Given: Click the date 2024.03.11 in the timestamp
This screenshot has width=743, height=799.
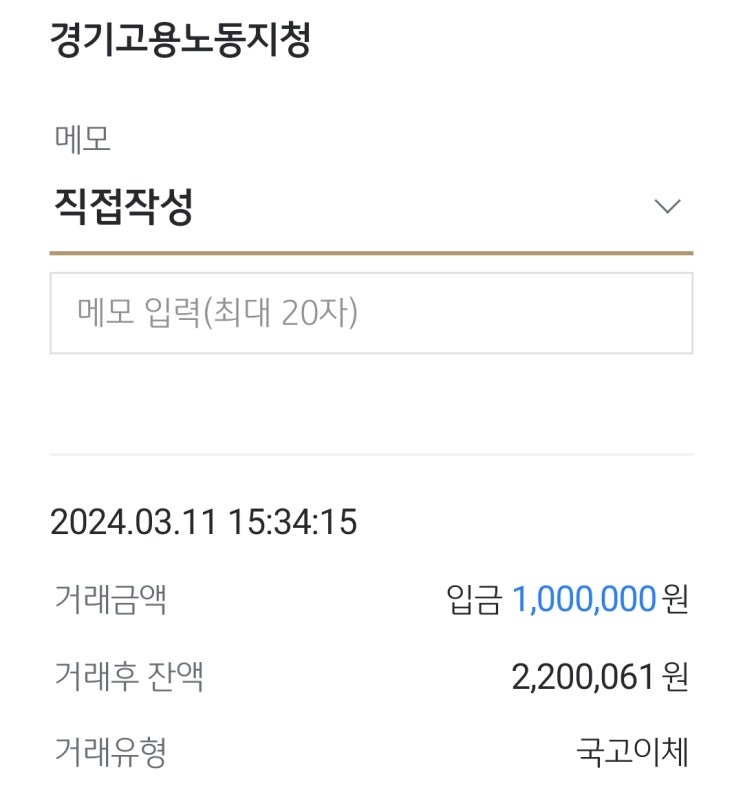Looking at the screenshot, I should coord(133,521).
